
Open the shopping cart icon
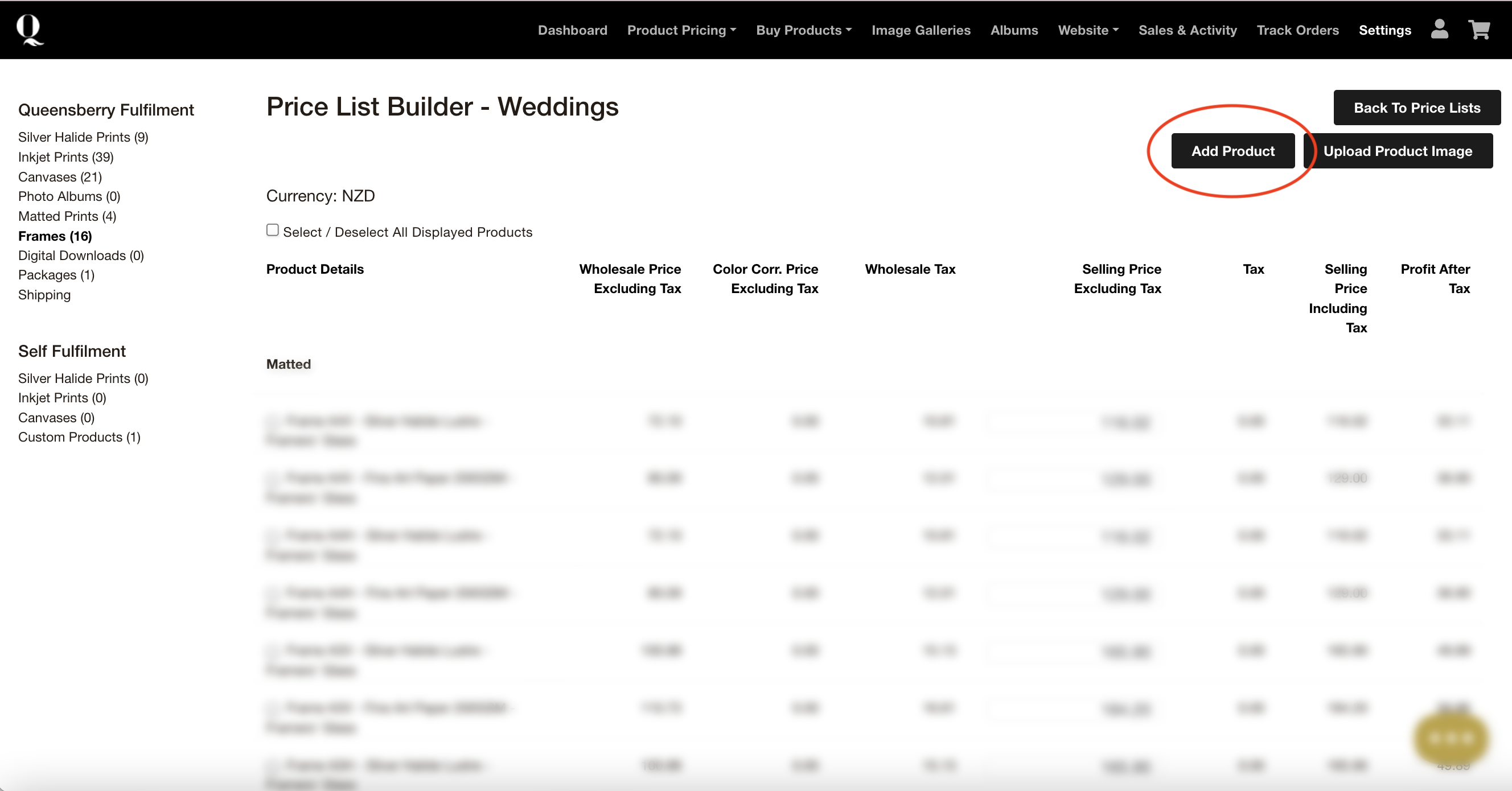[x=1479, y=30]
